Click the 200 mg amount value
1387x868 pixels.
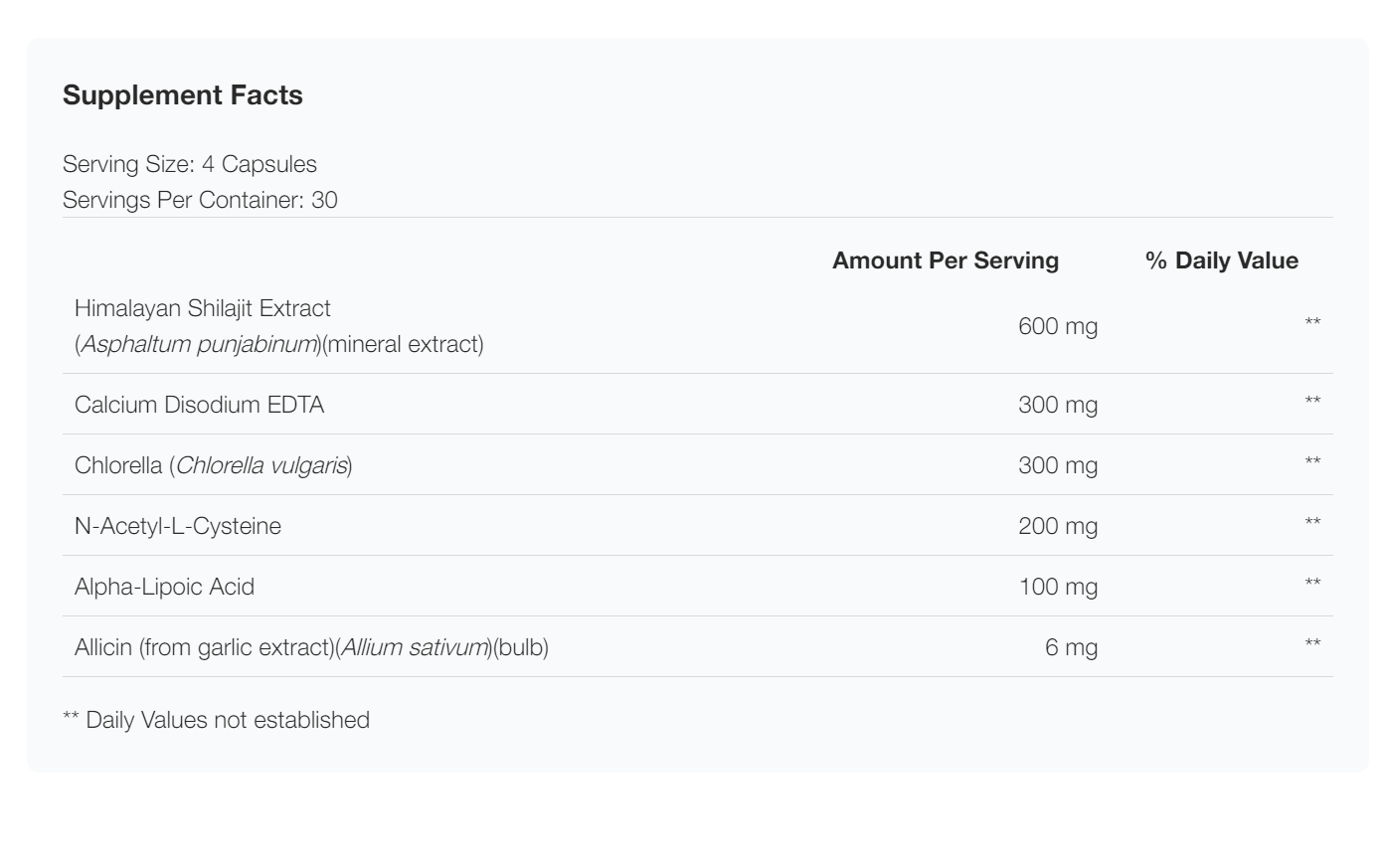point(1057,526)
